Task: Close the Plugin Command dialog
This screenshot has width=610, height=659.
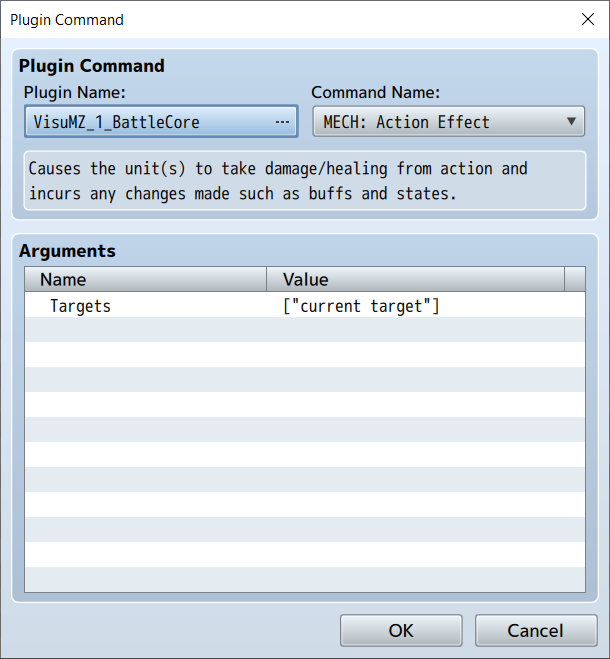Action: click(587, 20)
